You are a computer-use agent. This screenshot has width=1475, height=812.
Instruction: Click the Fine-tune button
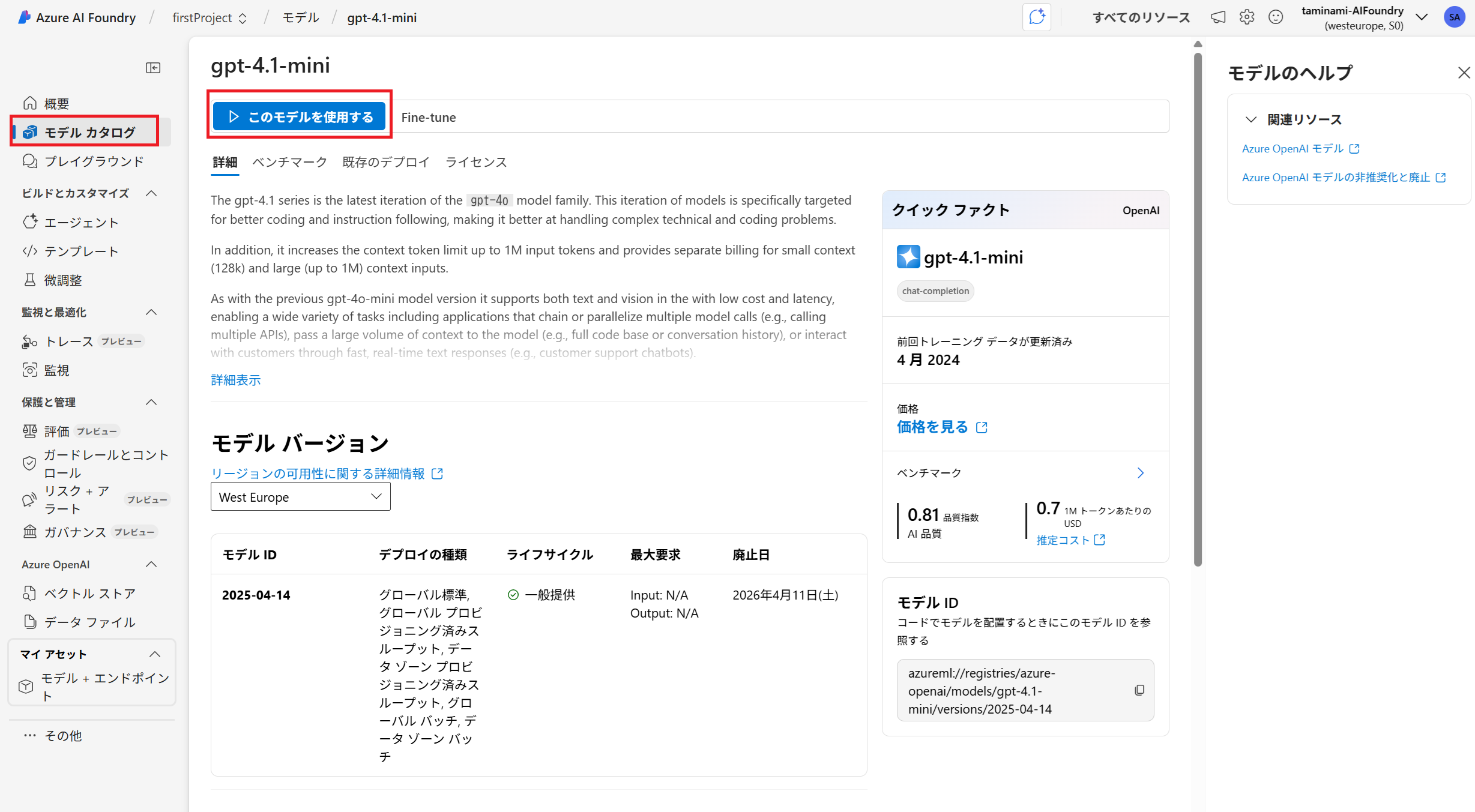[429, 117]
